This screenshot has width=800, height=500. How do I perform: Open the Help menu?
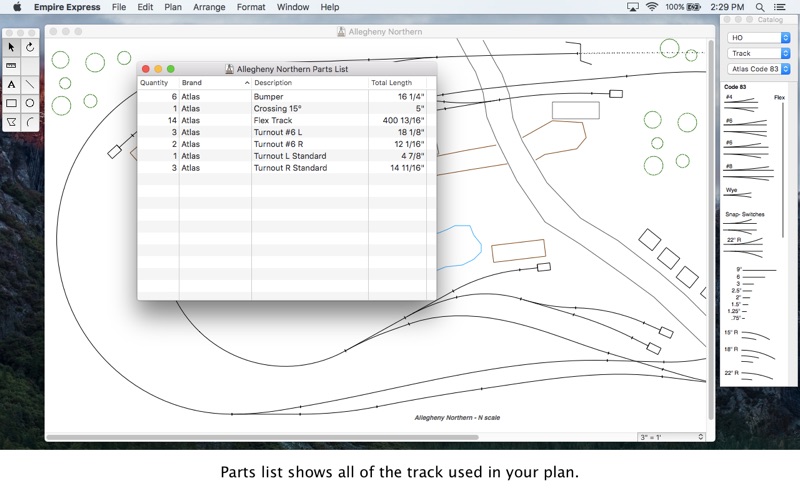pyautogui.click(x=330, y=7)
